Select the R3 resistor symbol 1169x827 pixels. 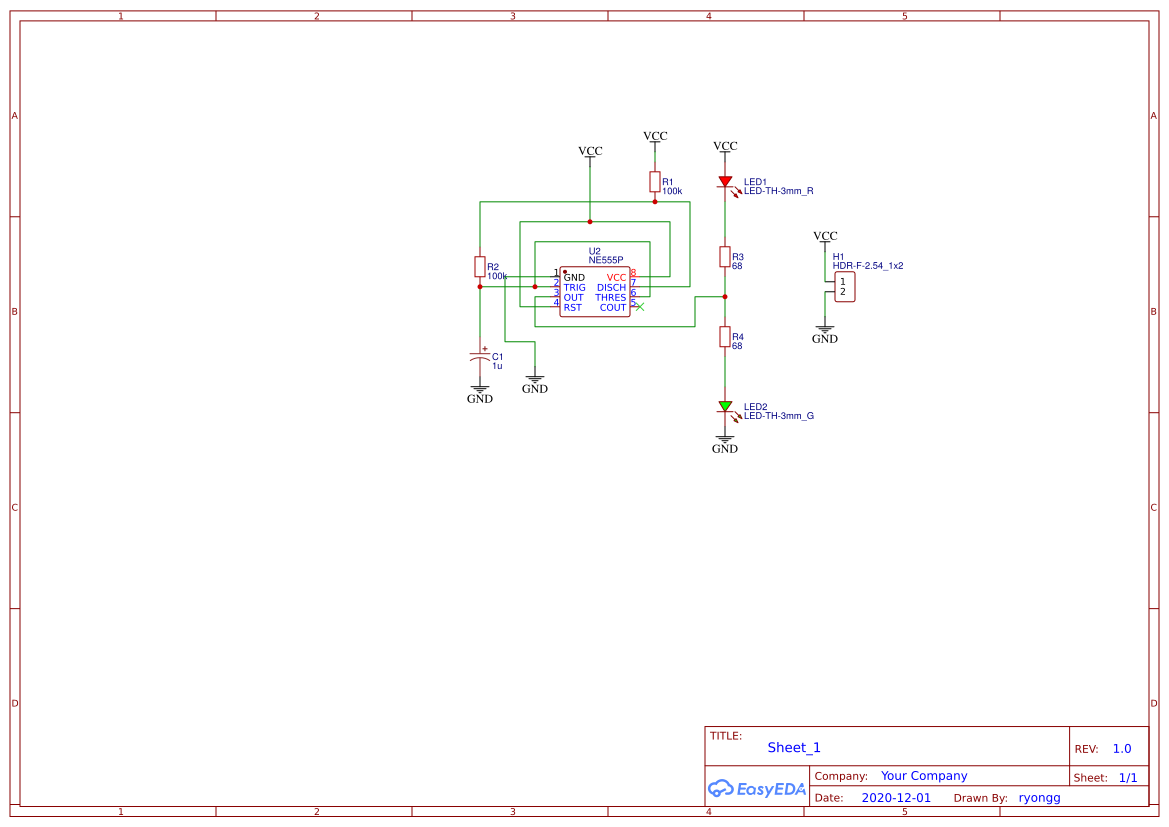click(725, 257)
